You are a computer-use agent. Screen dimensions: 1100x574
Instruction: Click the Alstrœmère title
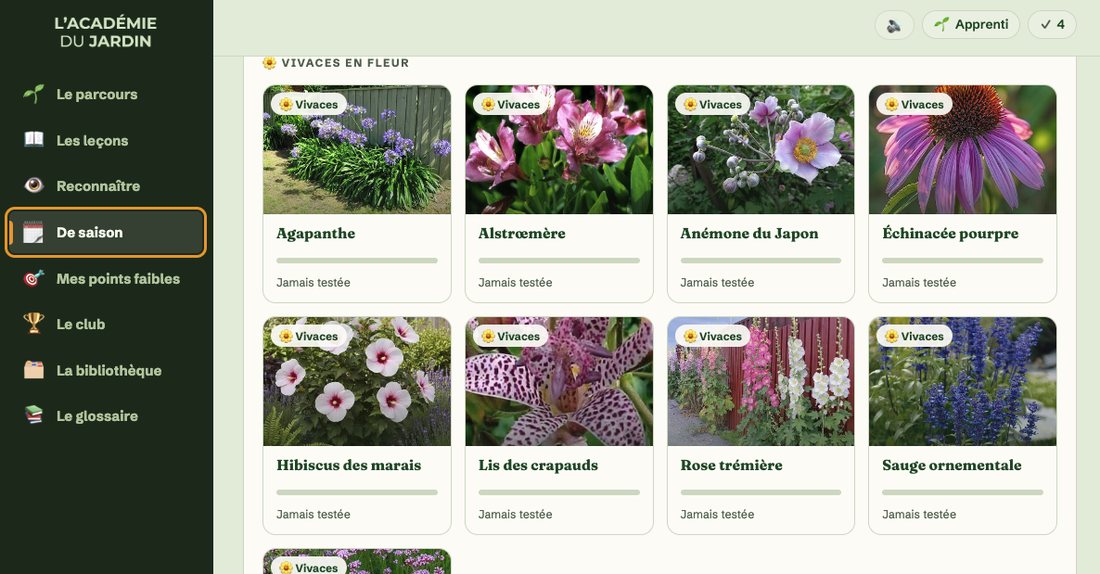coord(522,233)
